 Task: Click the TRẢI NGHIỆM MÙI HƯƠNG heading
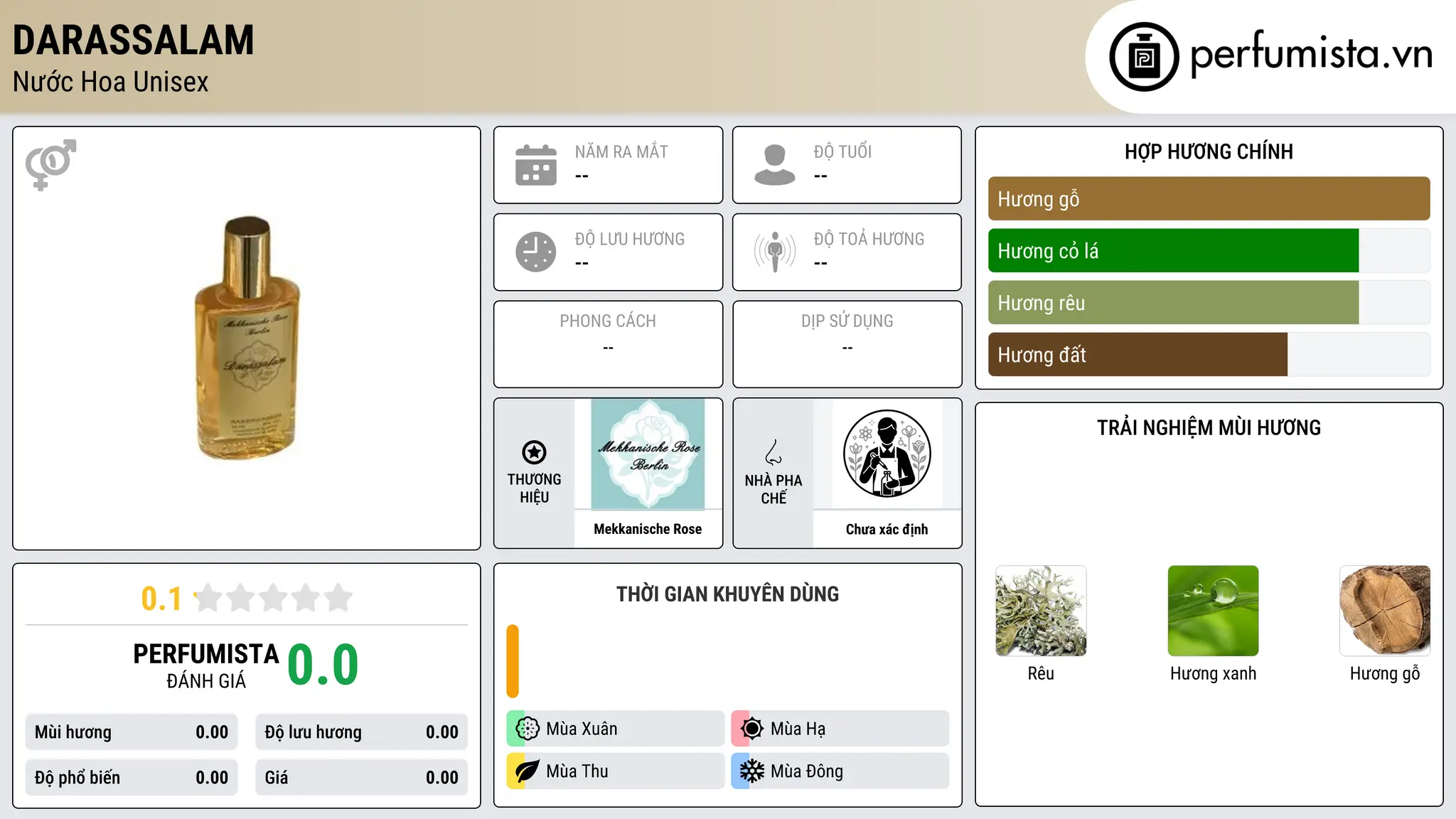tap(1209, 427)
